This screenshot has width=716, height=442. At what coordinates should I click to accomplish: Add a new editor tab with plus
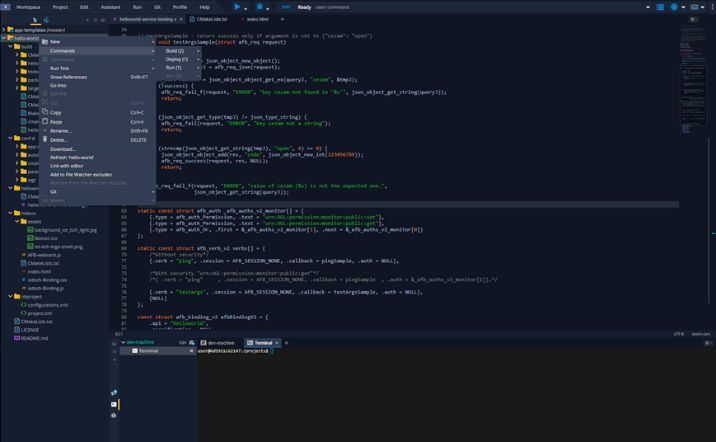click(282, 19)
